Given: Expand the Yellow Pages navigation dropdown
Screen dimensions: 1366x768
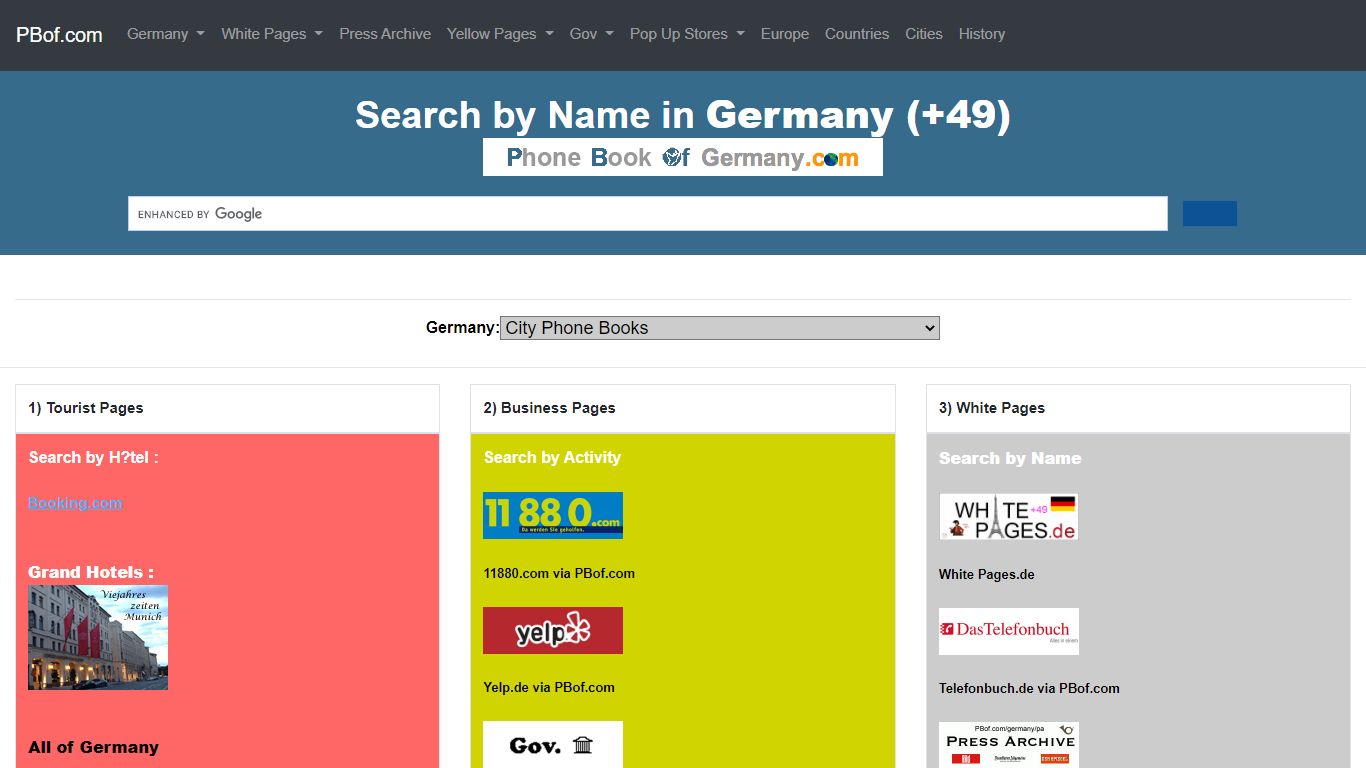Looking at the screenshot, I should [x=500, y=34].
